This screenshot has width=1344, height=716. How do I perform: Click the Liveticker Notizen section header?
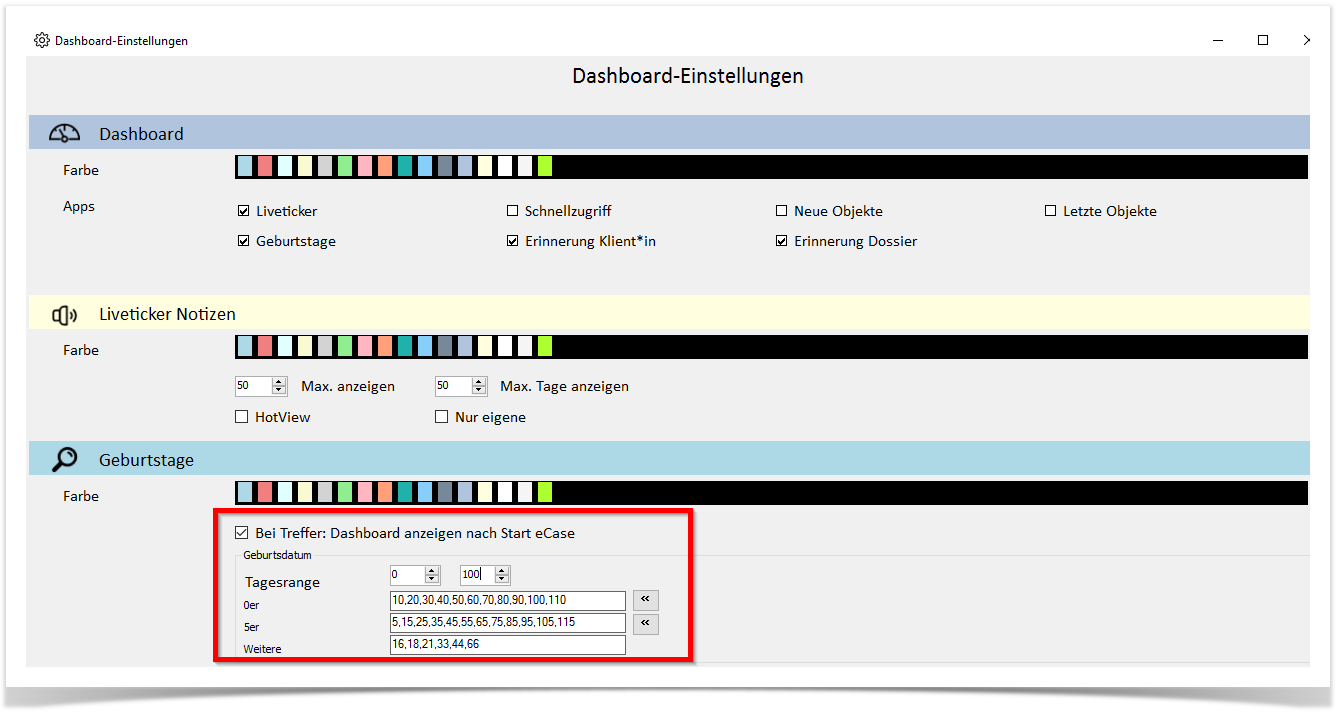click(x=668, y=314)
